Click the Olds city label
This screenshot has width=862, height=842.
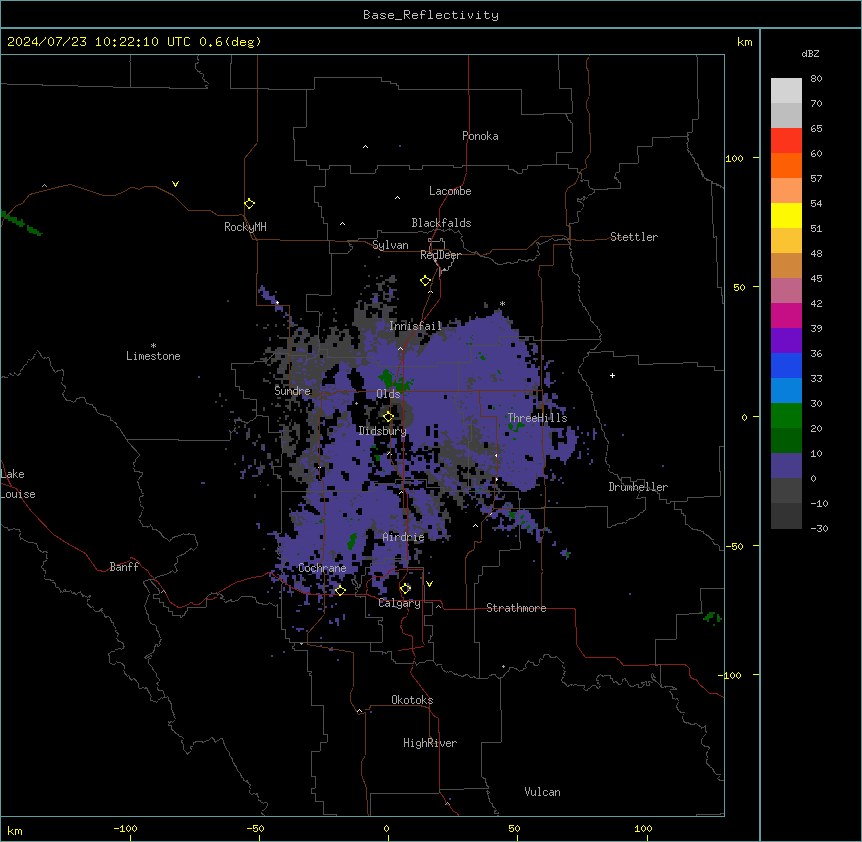pyautogui.click(x=388, y=394)
